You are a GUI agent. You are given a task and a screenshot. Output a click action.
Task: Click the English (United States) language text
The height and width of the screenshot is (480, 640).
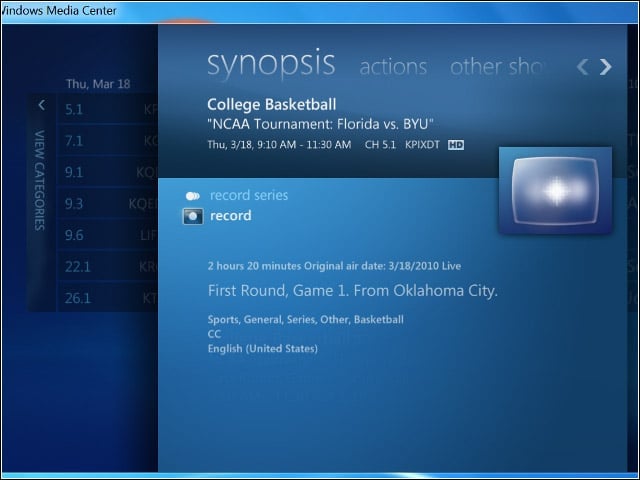pyautogui.click(x=263, y=349)
